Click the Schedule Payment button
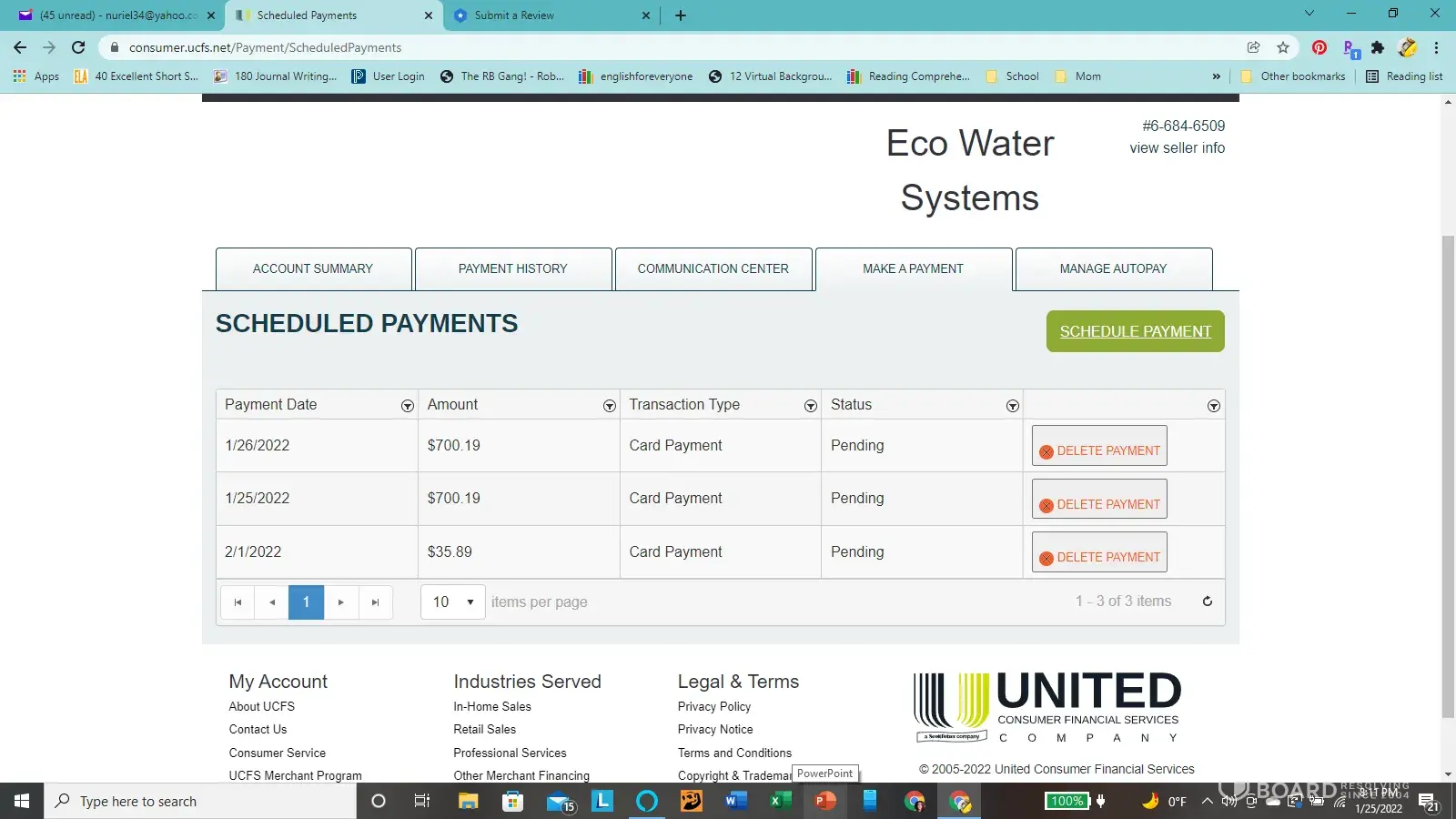 click(1136, 331)
